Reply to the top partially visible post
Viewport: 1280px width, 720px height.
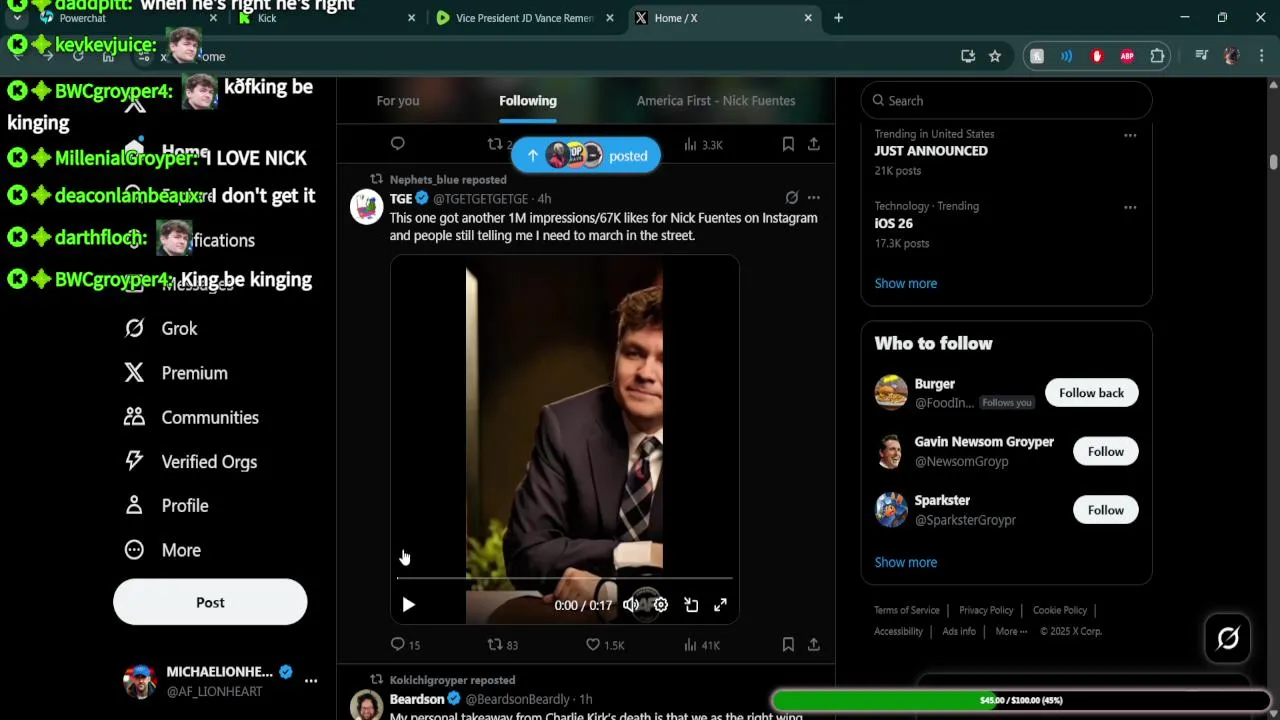(398, 144)
